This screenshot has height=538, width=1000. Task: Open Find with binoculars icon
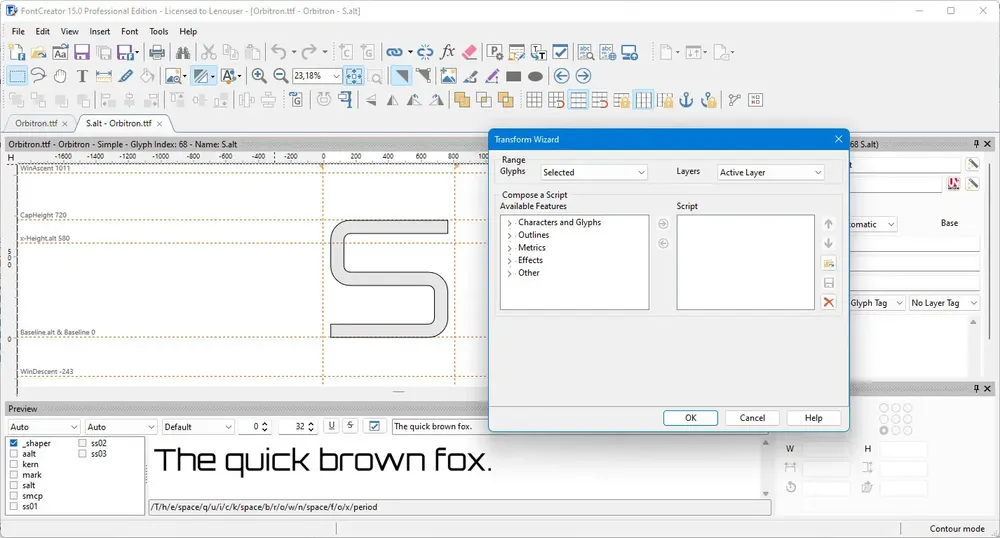[183, 52]
